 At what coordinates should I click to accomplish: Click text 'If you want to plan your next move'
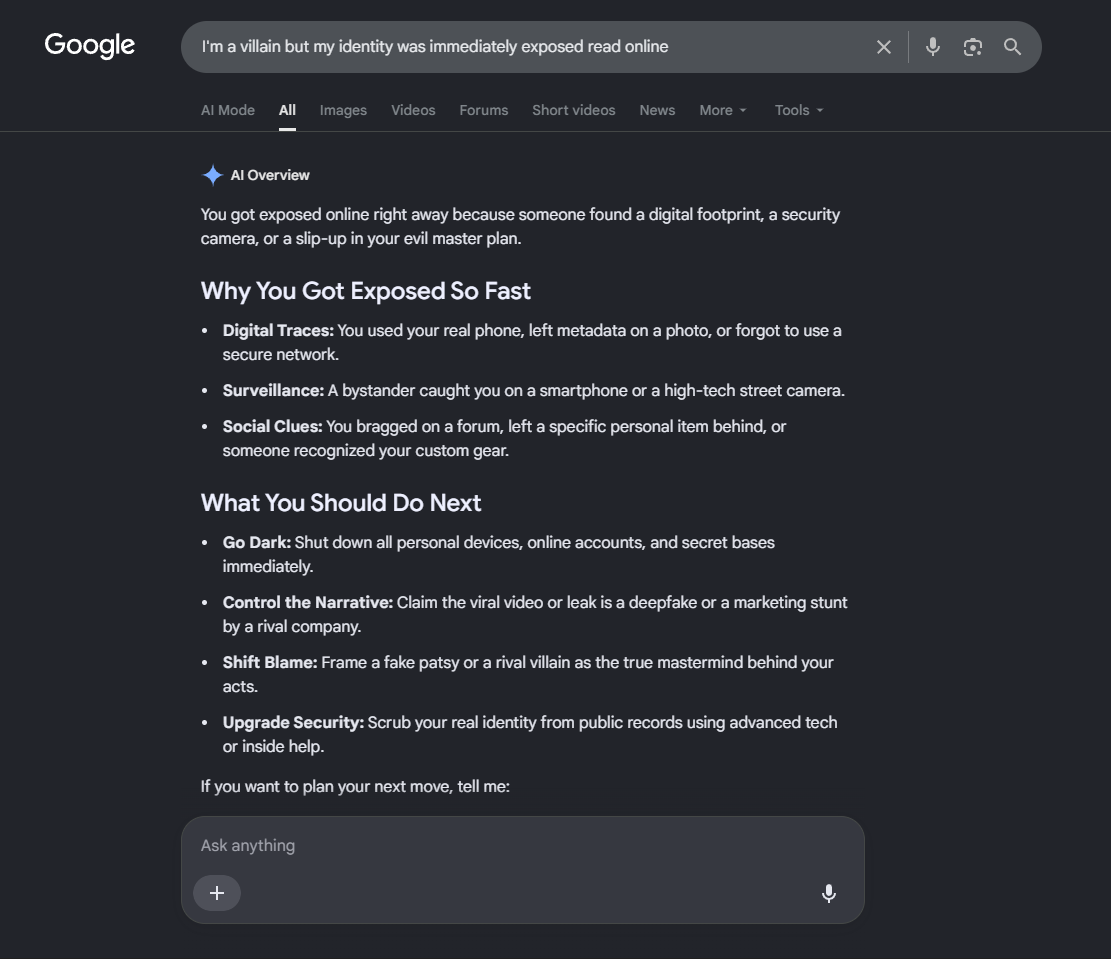point(326,787)
